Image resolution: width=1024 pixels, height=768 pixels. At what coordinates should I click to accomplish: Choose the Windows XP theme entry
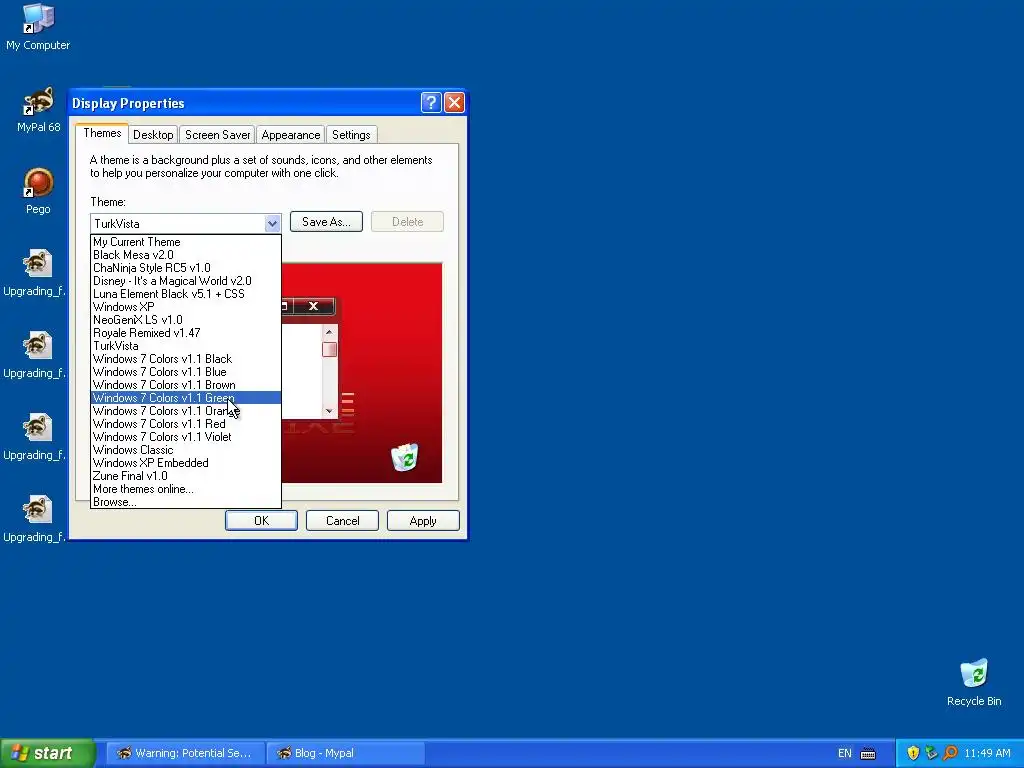[185, 307]
